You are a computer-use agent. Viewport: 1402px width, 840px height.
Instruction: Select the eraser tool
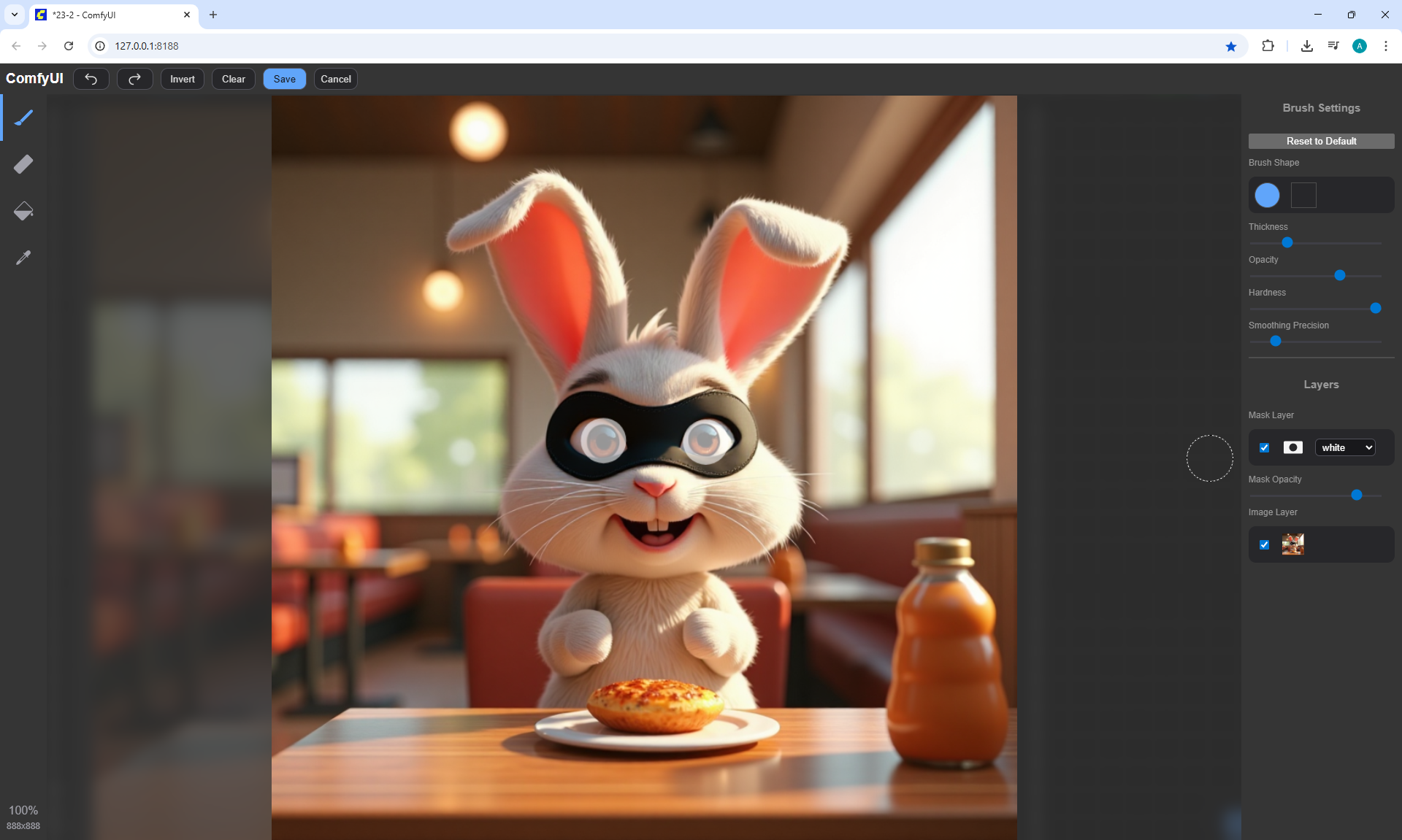click(23, 164)
